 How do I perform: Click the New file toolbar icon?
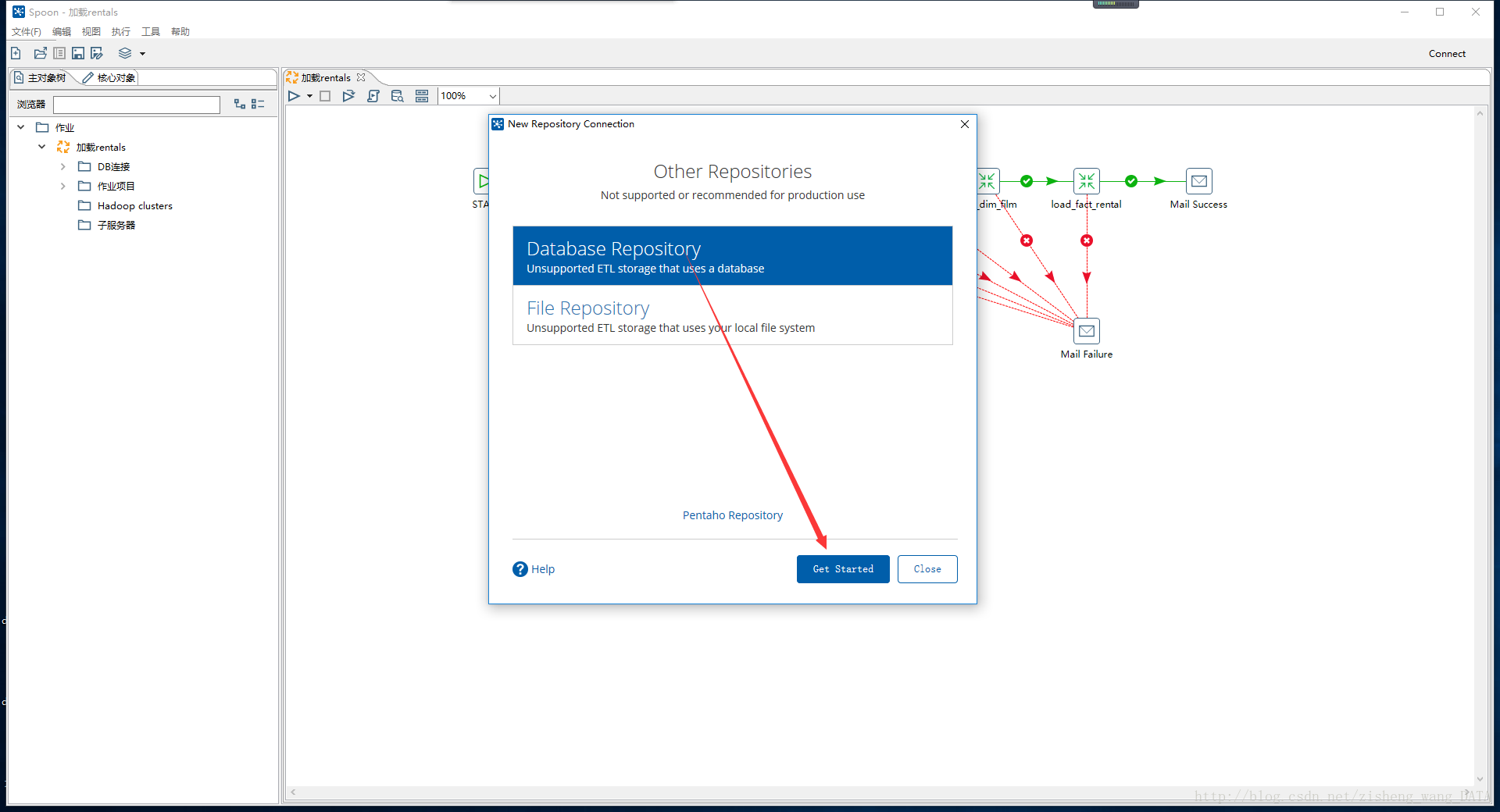(x=16, y=53)
